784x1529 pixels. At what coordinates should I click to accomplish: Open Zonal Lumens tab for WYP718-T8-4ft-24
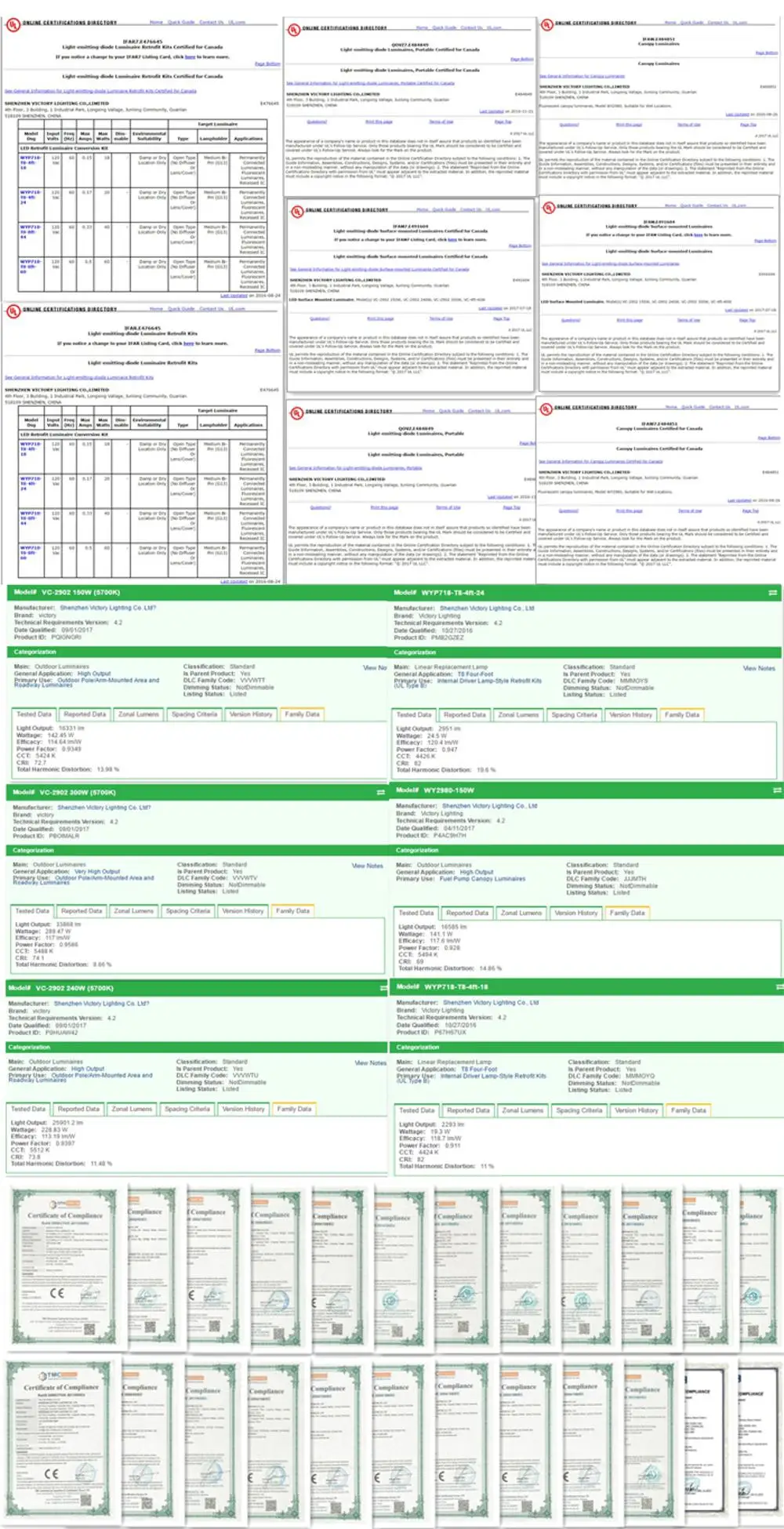coord(518,715)
